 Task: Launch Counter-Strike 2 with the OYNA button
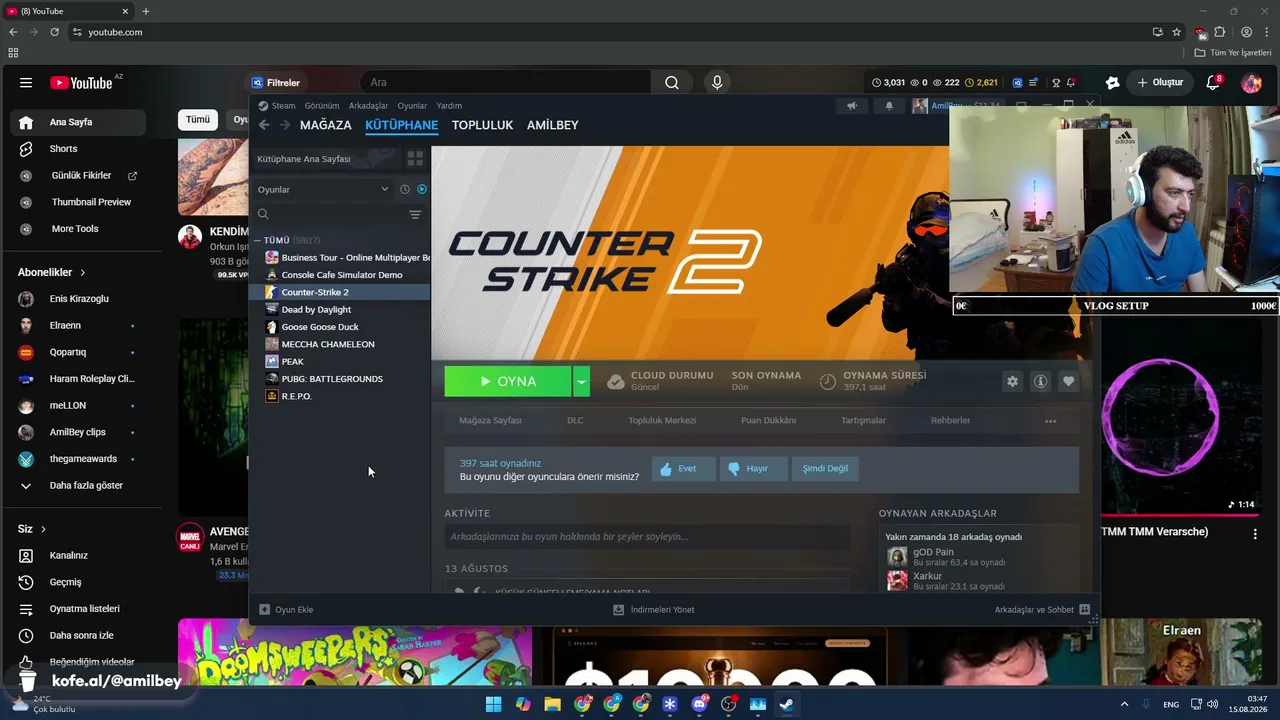(508, 381)
